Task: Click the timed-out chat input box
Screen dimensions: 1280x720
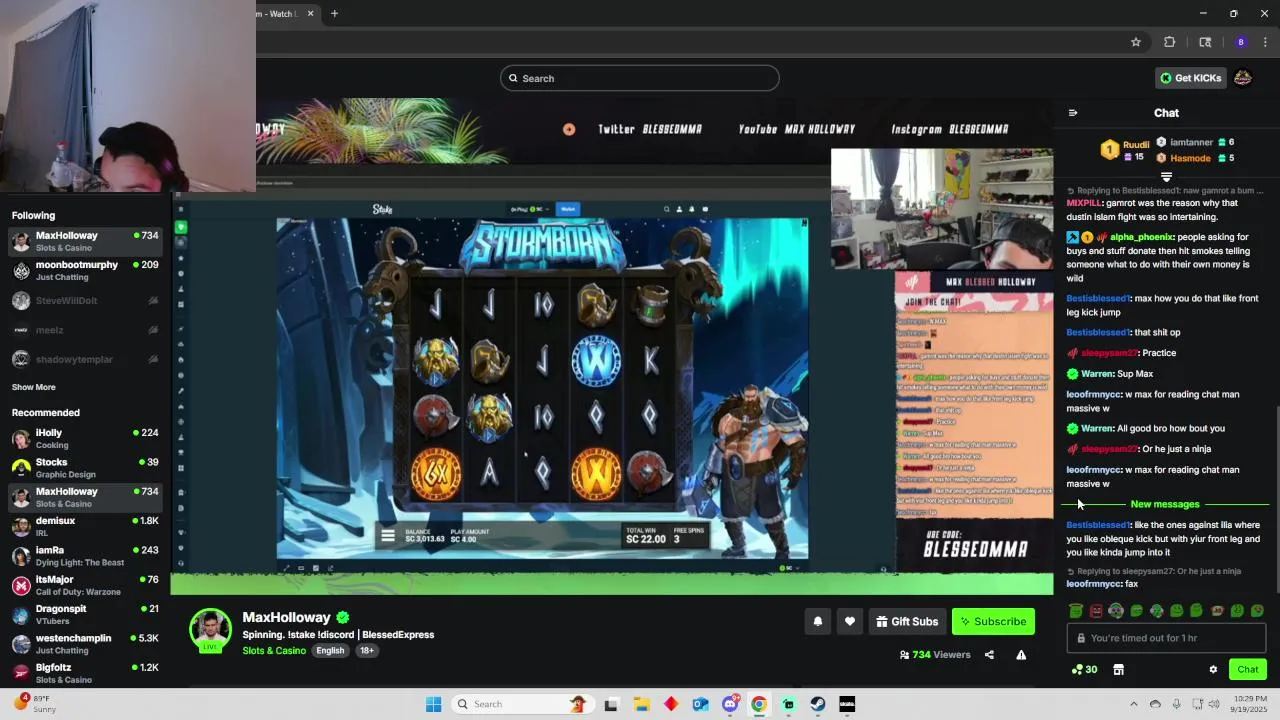Action: point(1166,638)
